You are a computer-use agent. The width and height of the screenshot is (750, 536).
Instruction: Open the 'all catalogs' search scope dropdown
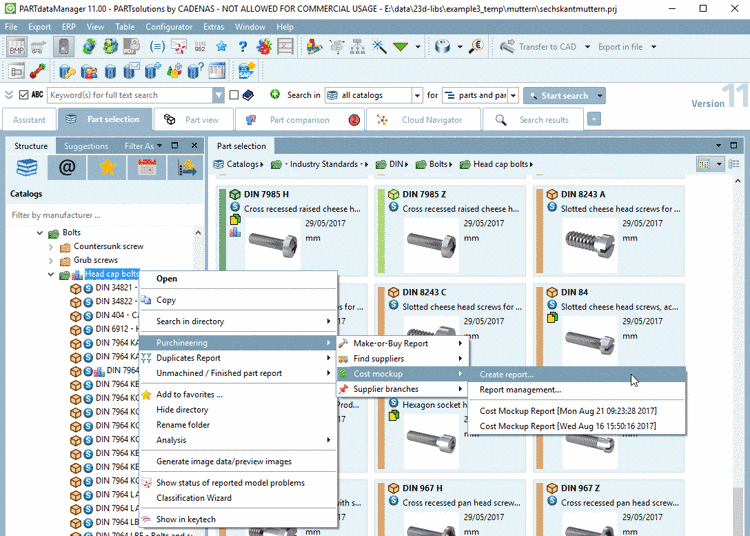coord(417,95)
